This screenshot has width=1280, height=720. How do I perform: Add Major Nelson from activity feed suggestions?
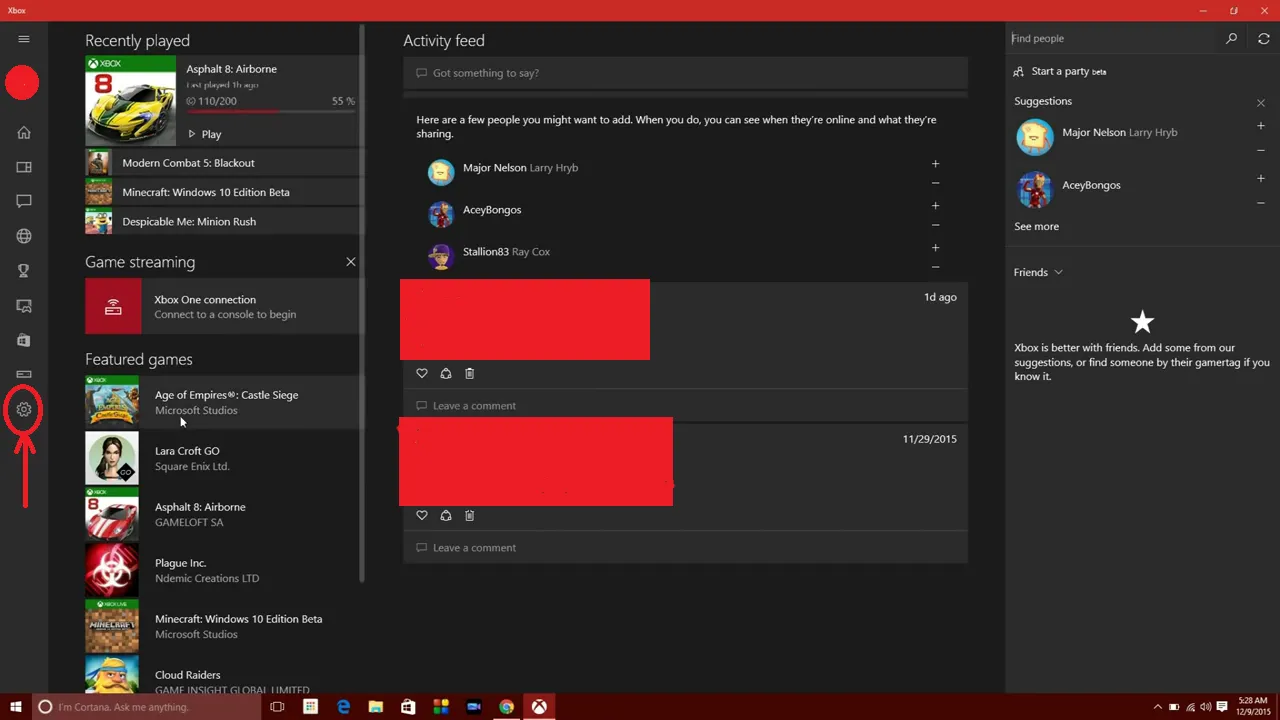point(936,163)
